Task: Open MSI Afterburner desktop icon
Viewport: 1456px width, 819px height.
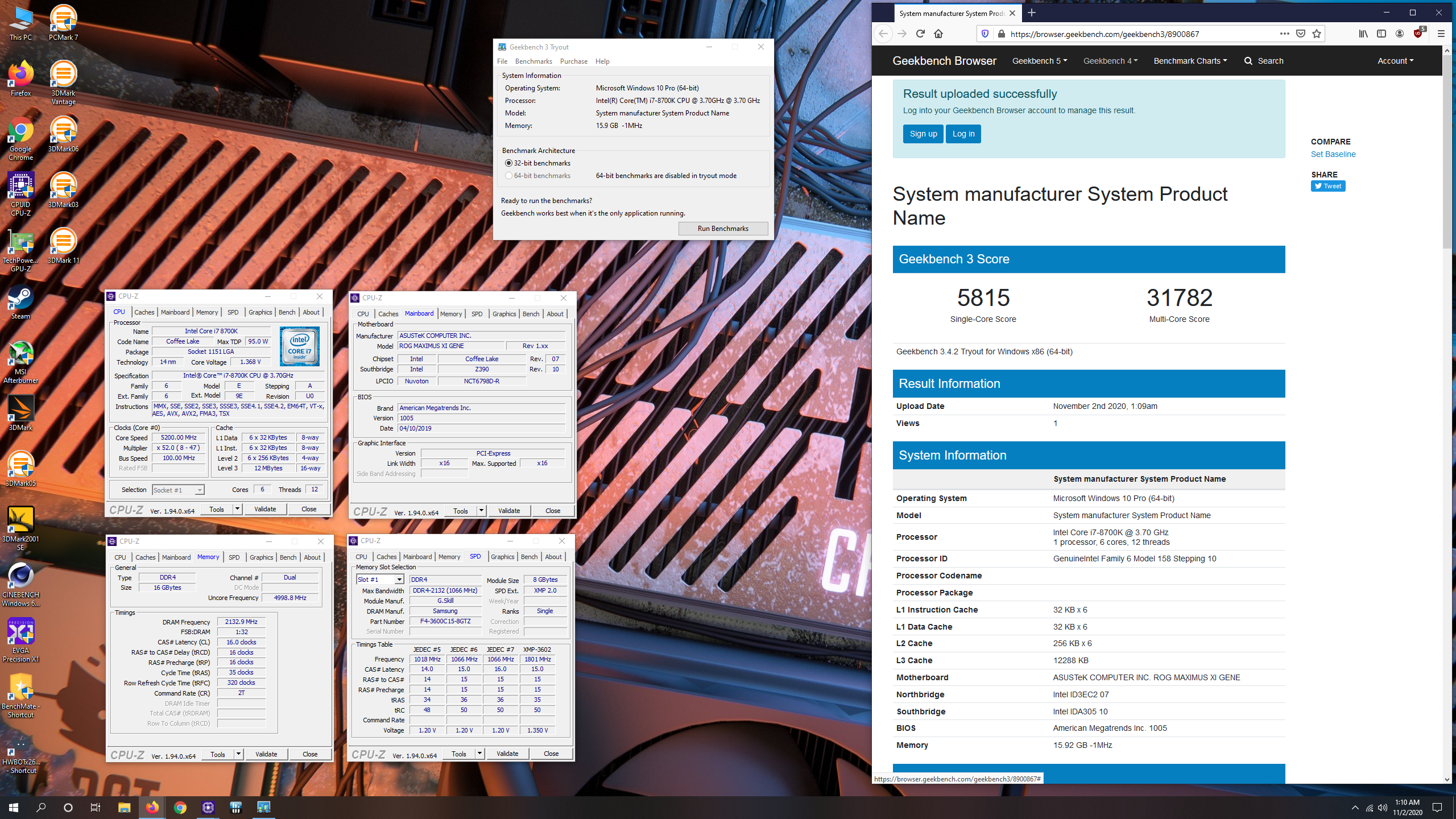Action: 20,361
